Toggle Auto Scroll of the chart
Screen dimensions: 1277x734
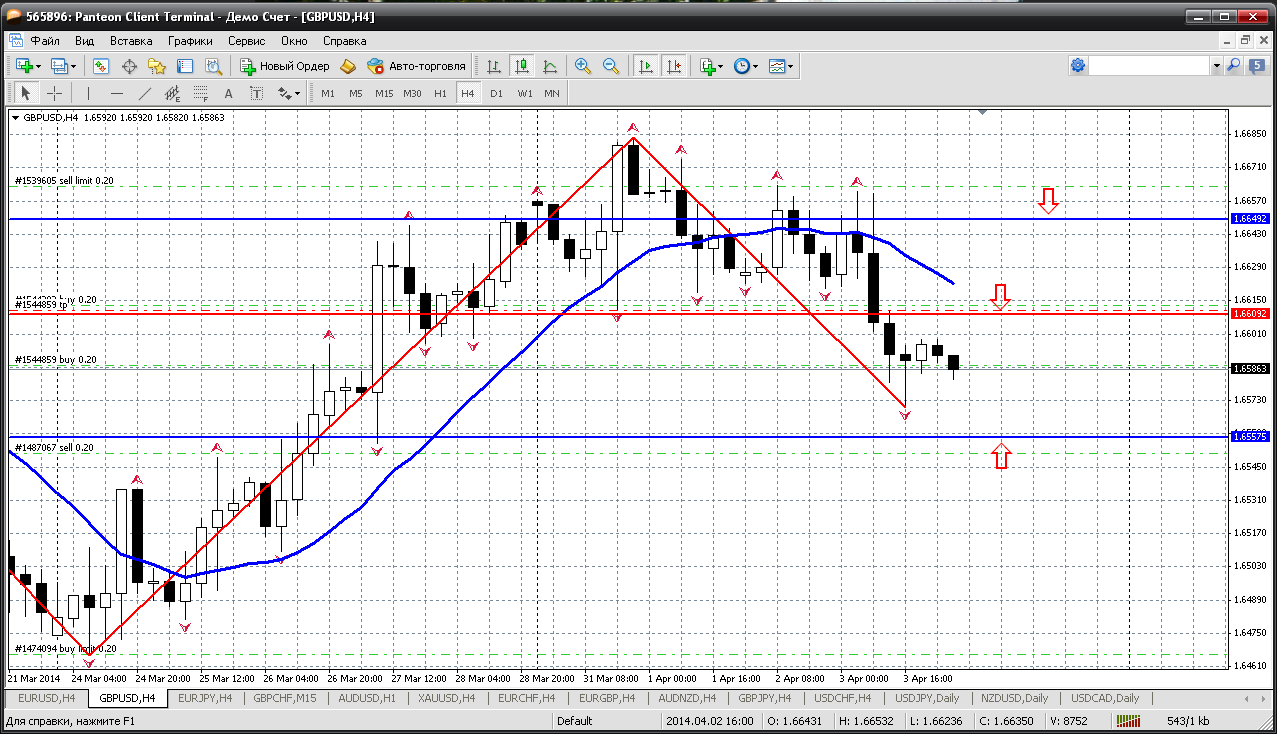click(646, 66)
